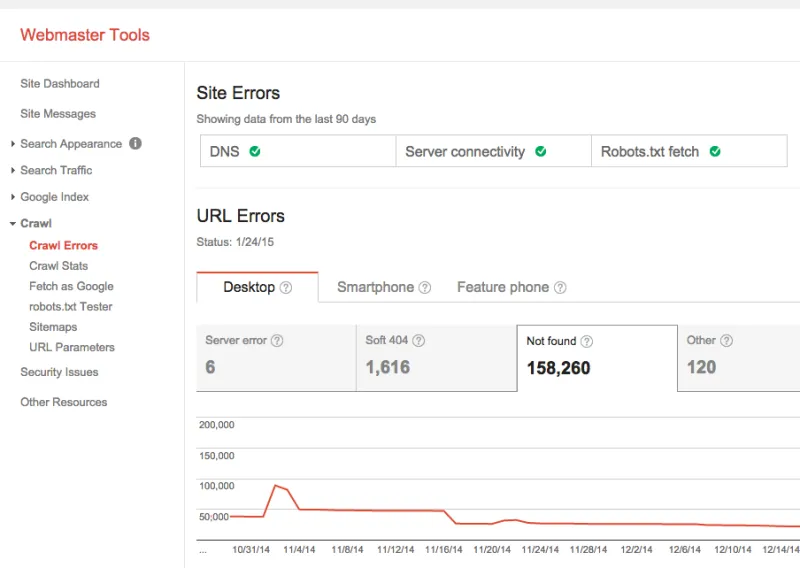The width and height of the screenshot is (800, 568).
Task: Select the Soft 404 count tile
Action: pos(437,358)
